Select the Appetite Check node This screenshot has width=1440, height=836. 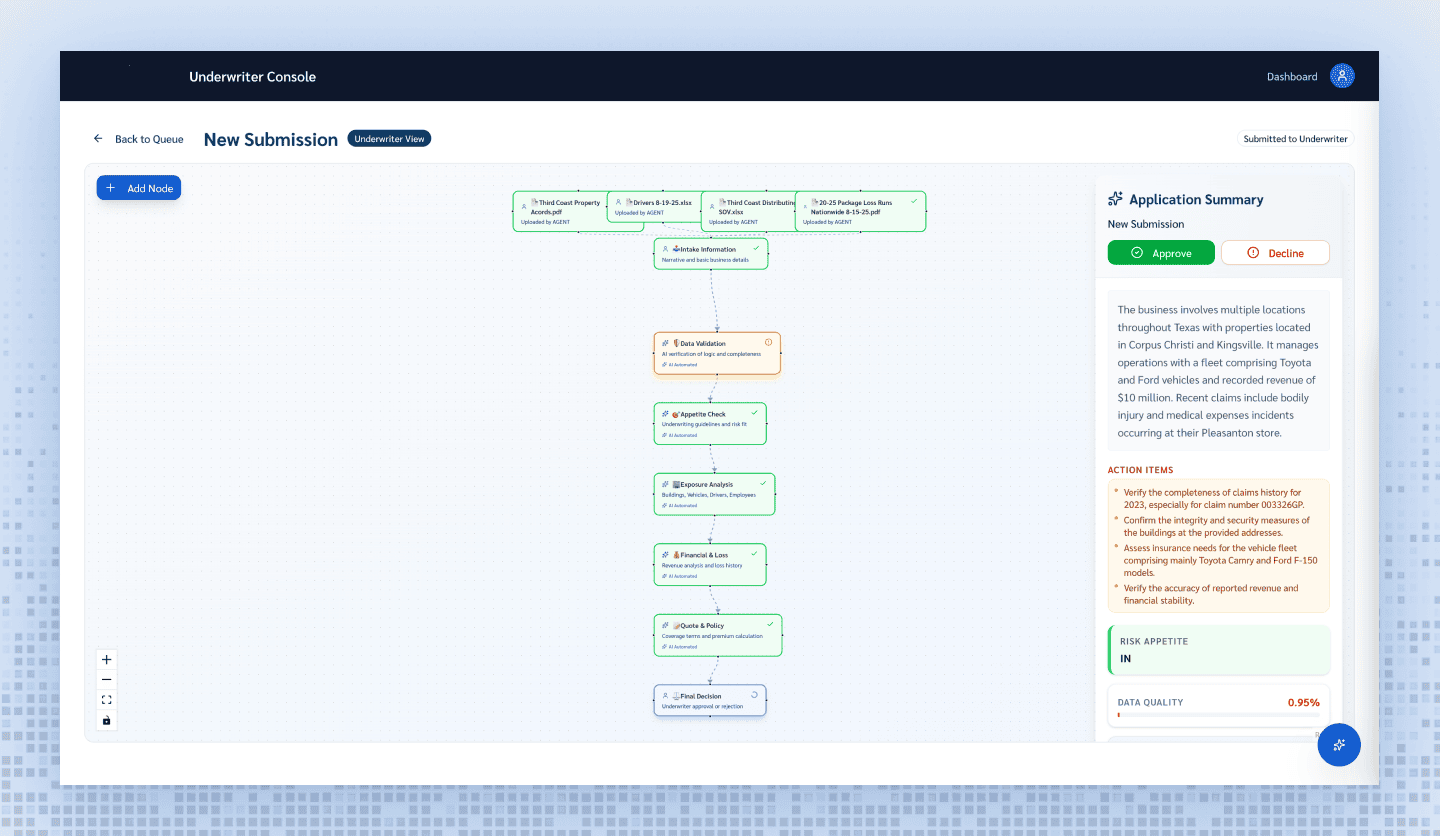710,423
